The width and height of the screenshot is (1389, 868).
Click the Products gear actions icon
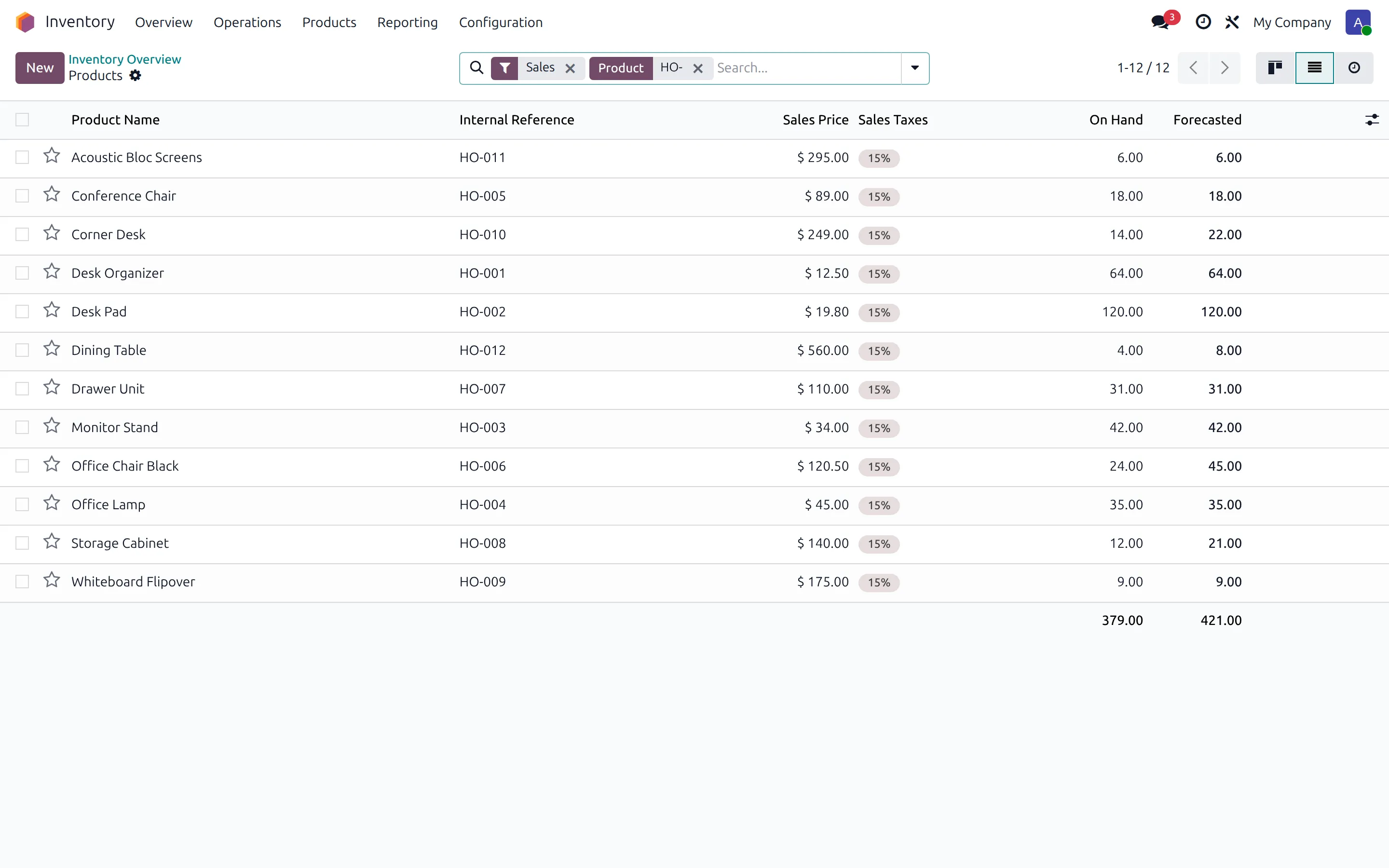[135, 75]
